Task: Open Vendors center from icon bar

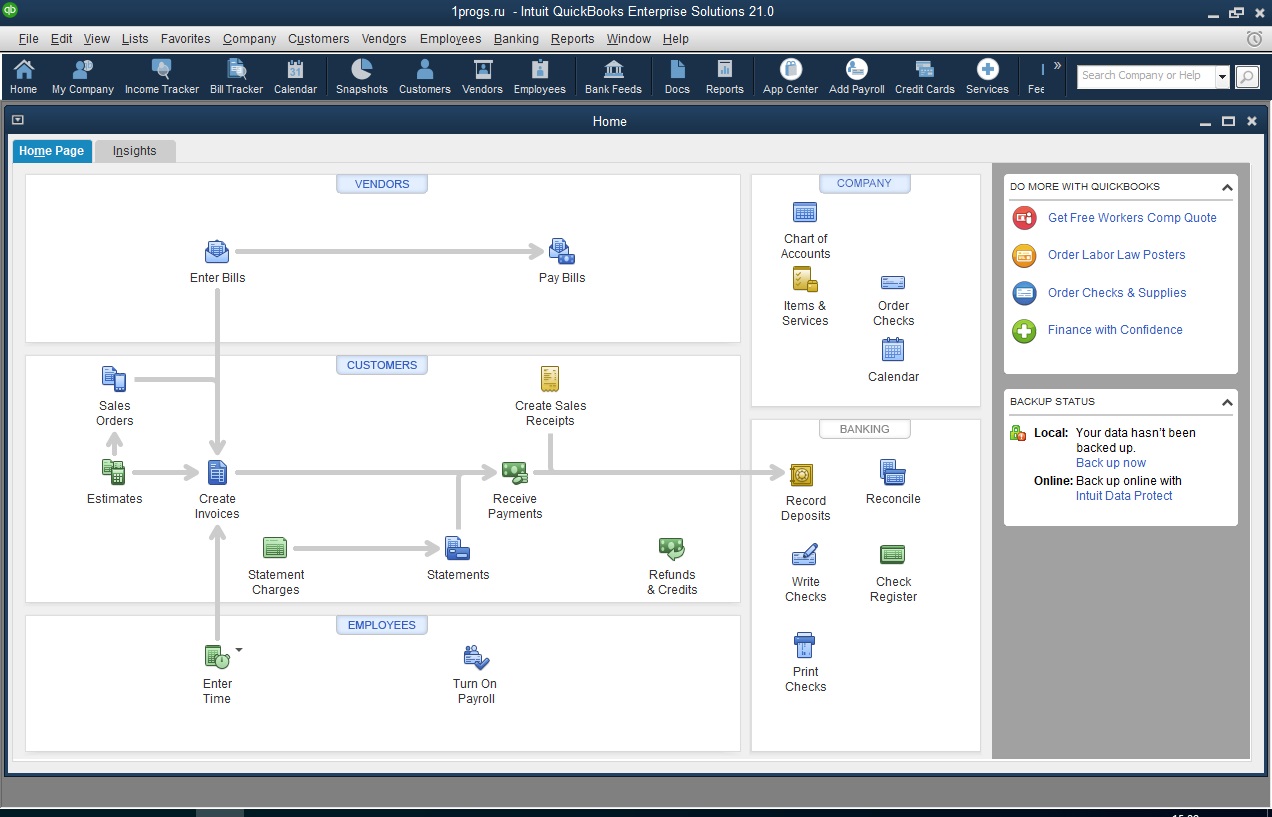Action: pyautogui.click(x=483, y=77)
